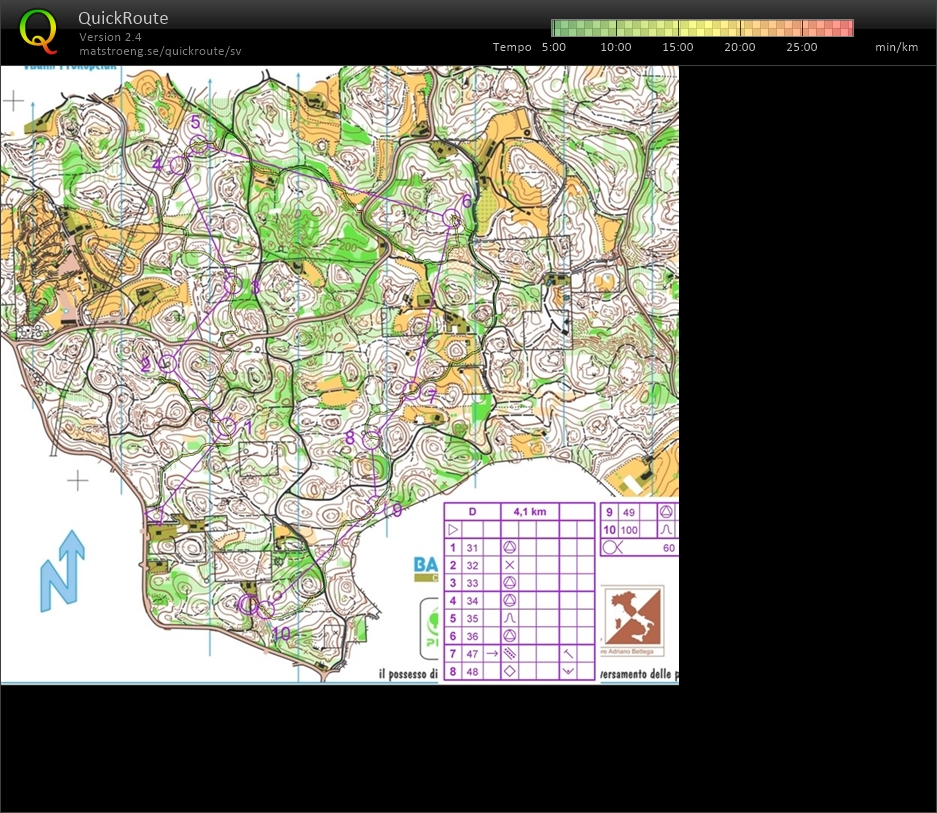Click the QuickRoute Q logo

coord(38,30)
